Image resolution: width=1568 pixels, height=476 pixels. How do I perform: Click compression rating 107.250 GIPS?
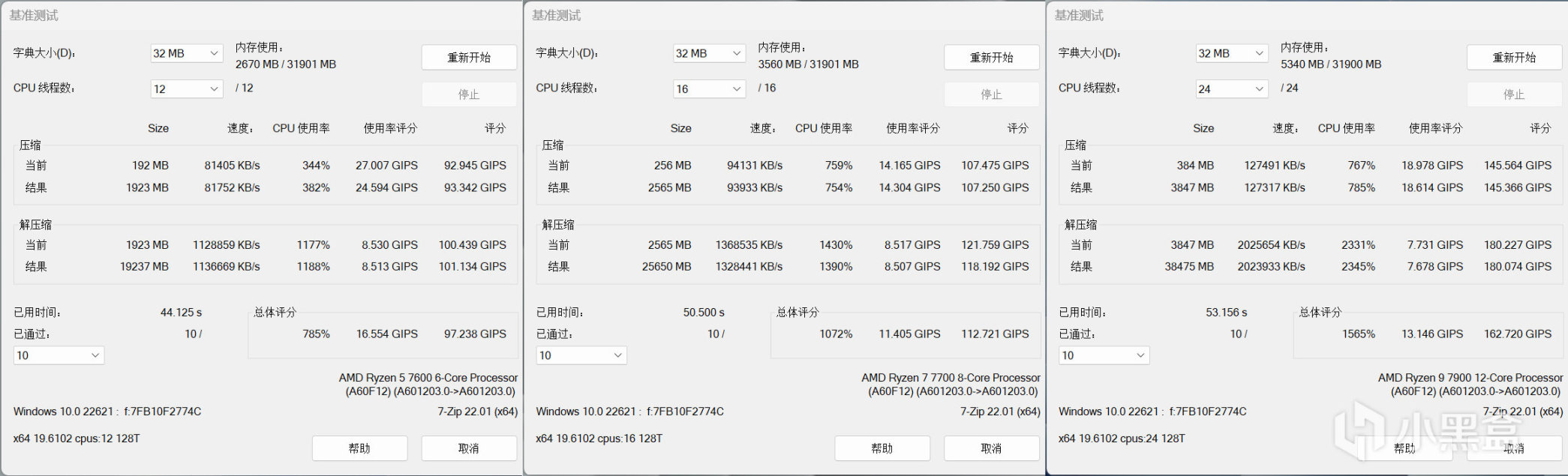(995, 187)
